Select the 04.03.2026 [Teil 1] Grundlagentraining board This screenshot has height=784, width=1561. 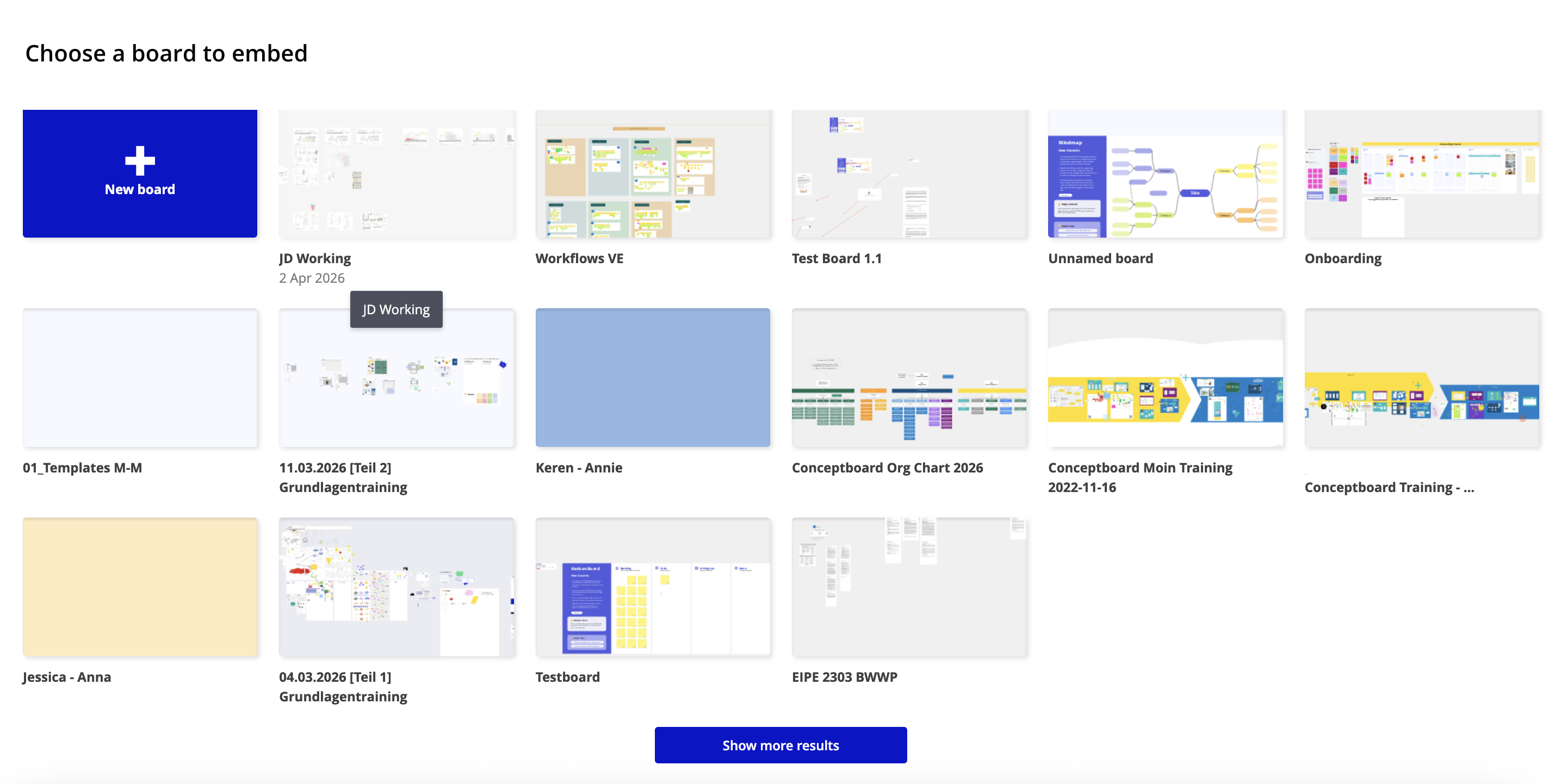397,587
